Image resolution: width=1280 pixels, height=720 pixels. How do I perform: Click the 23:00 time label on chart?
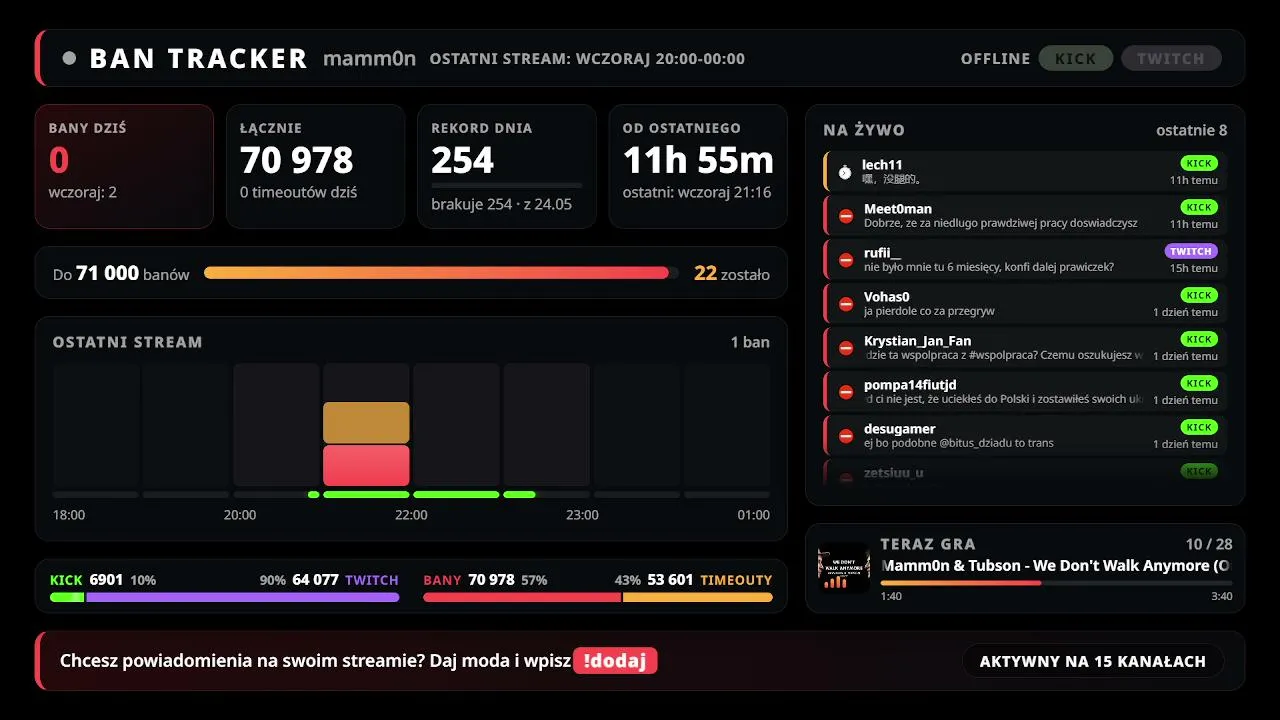click(582, 515)
